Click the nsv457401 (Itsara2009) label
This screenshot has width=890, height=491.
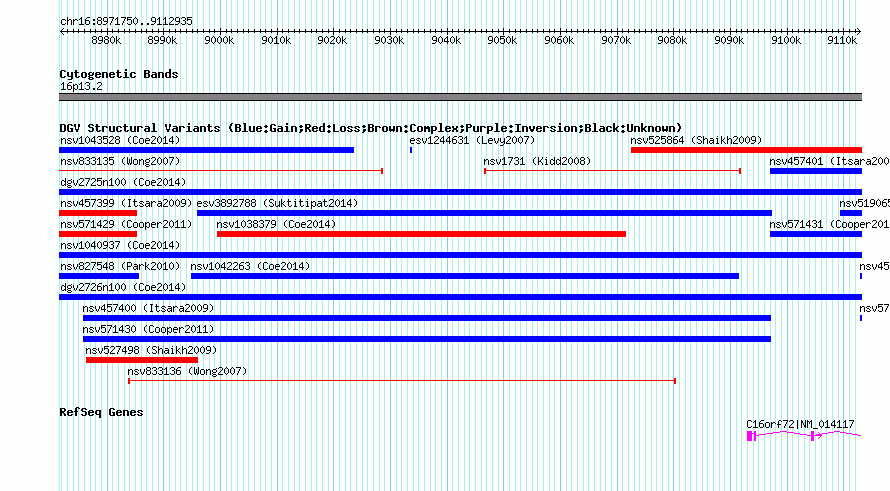[829, 161]
